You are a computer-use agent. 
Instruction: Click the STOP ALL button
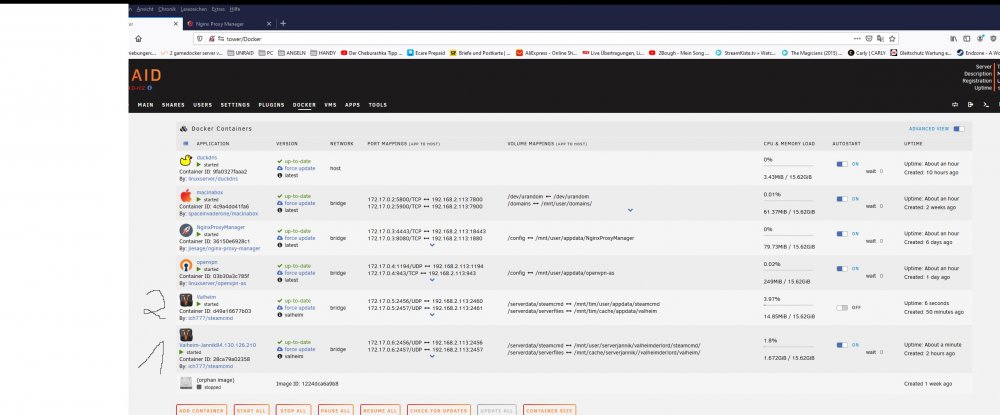pyautogui.click(x=294, y=411)
